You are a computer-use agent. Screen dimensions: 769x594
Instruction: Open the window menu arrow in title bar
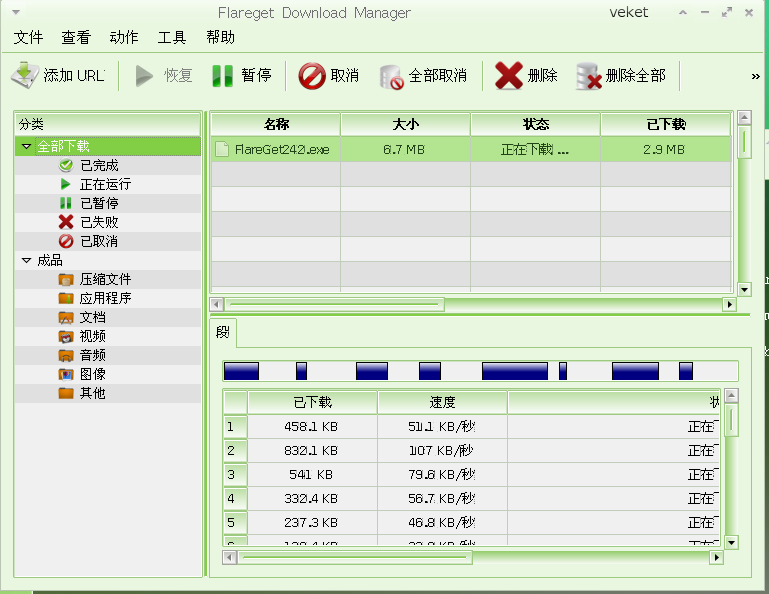click(x=16, y=12)
